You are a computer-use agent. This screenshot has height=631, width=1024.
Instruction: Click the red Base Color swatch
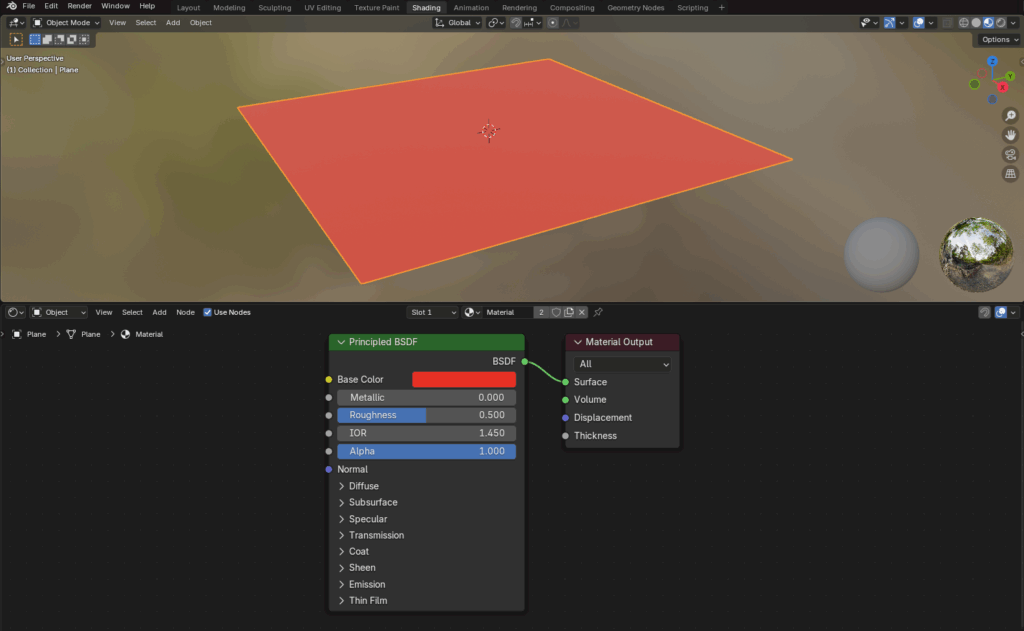tap(464, 380)
